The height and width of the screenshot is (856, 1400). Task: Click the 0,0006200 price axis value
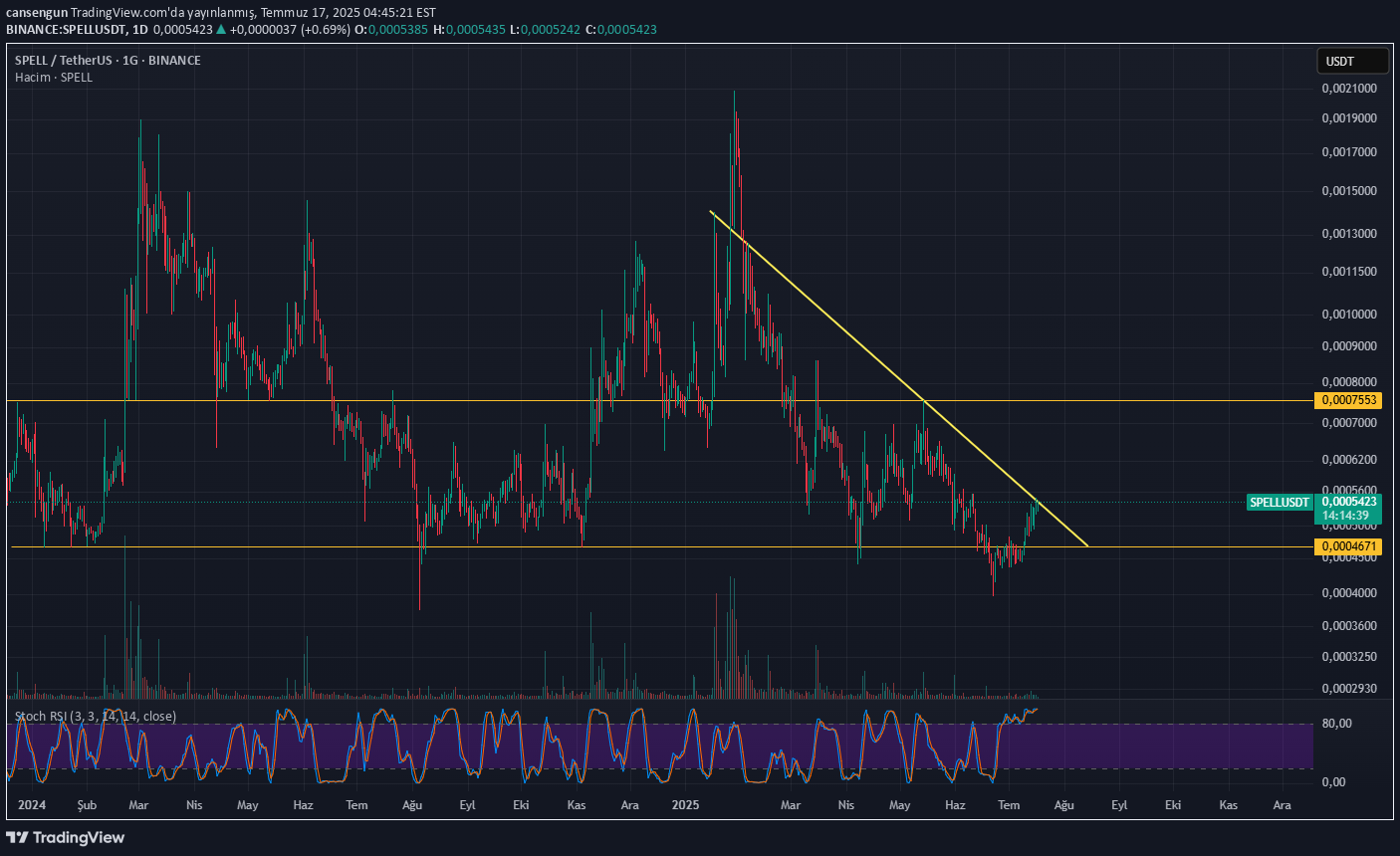point(1349,460)
